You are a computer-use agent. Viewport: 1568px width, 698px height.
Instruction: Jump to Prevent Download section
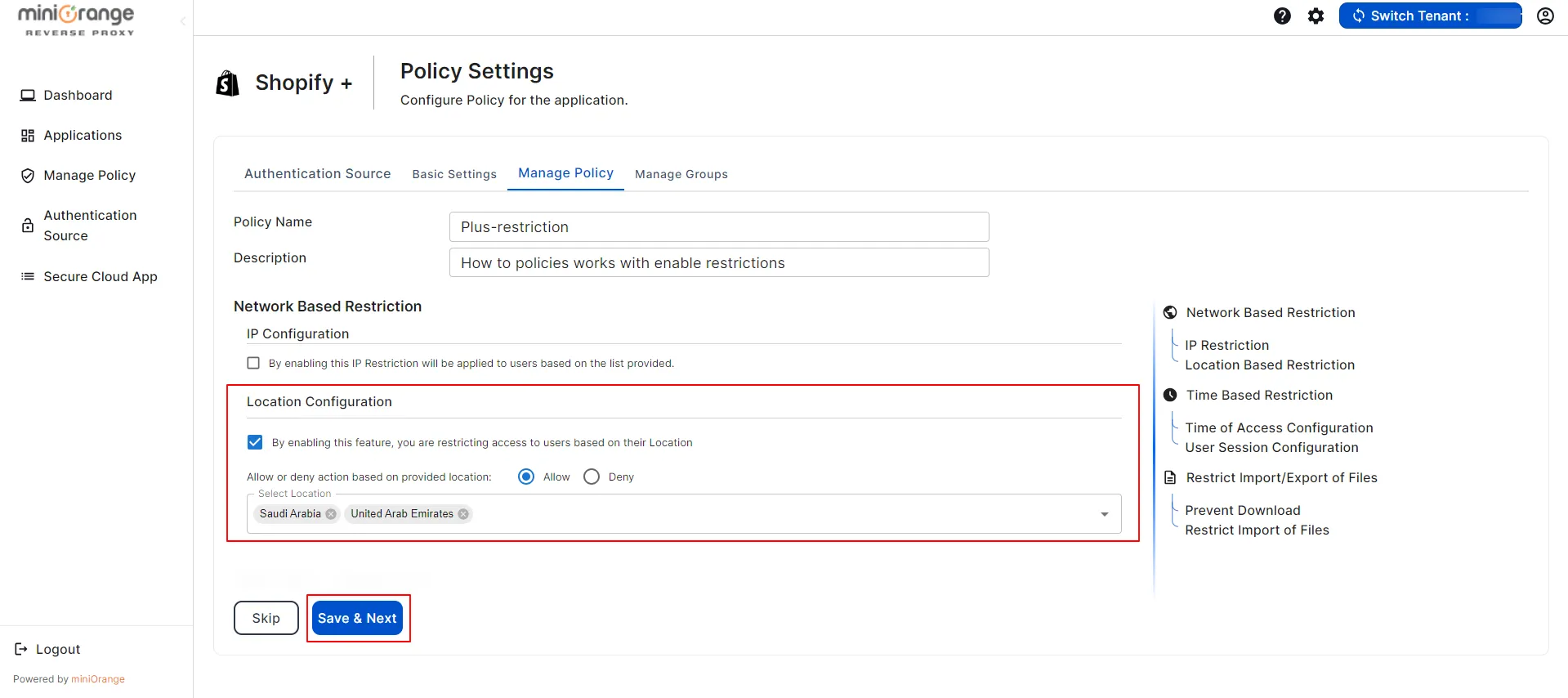[x=1243, y=510]
